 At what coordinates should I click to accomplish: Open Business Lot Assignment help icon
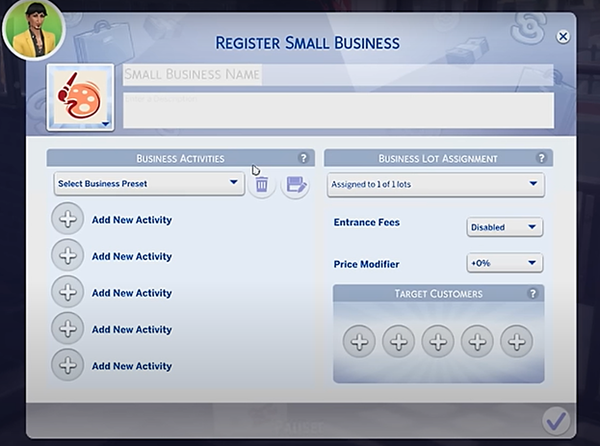click(541, 158)
